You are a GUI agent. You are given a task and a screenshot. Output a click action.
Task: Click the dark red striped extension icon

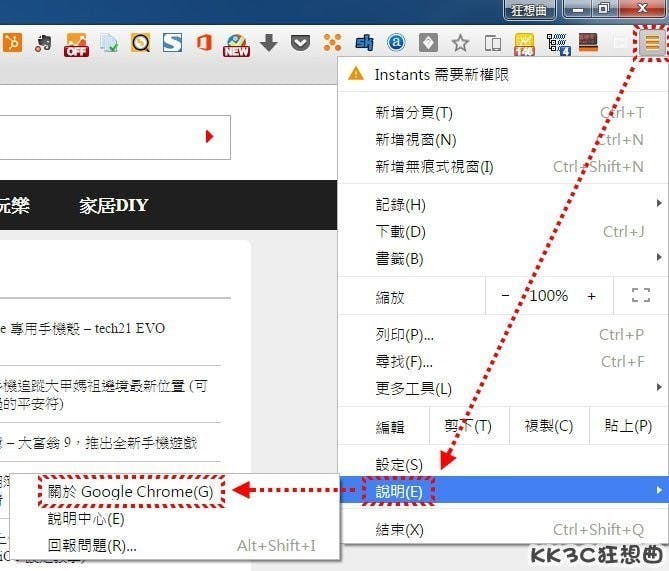588,43
